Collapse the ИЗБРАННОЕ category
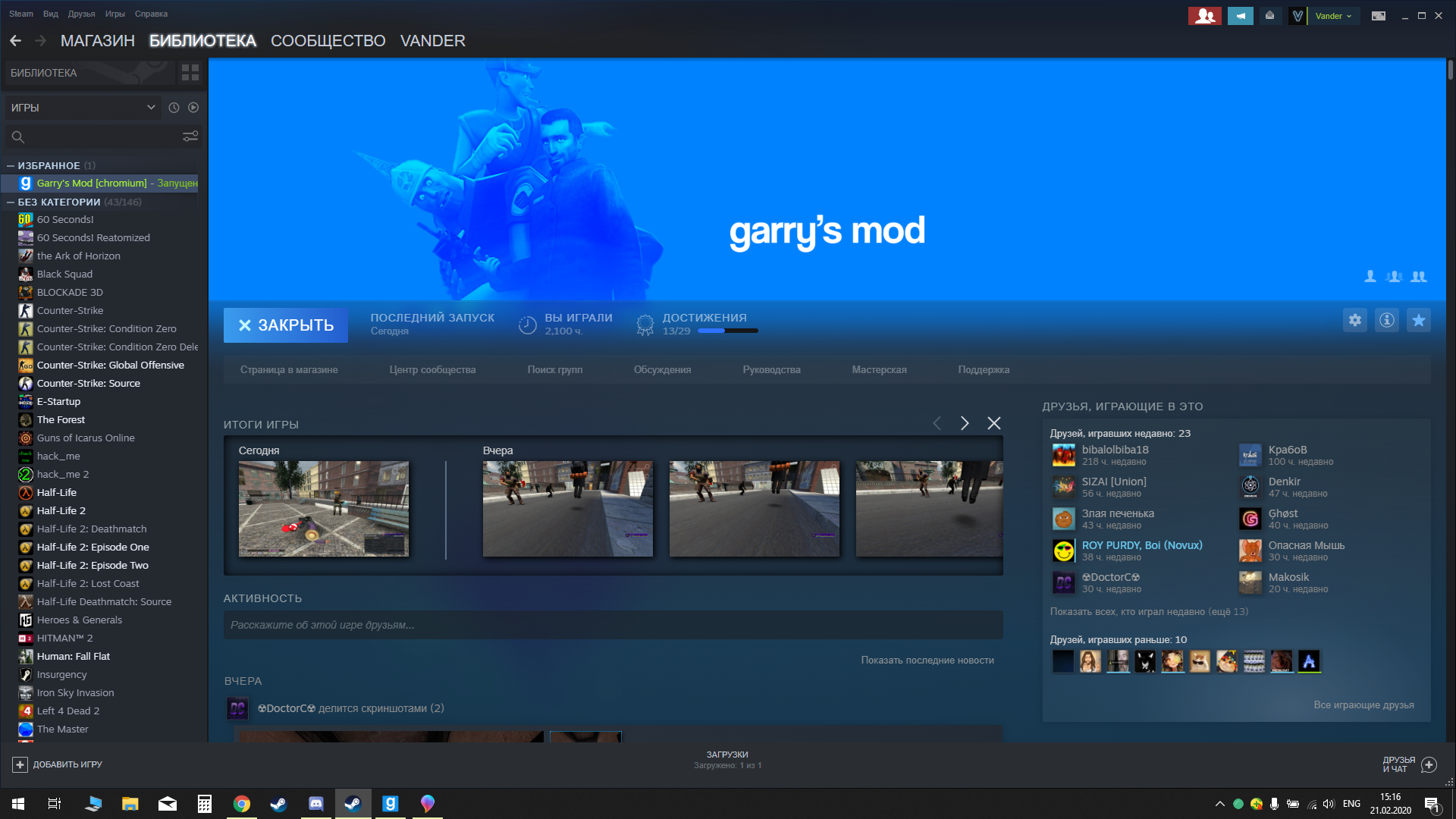The image size is (1456, 819). pos(11,165)
